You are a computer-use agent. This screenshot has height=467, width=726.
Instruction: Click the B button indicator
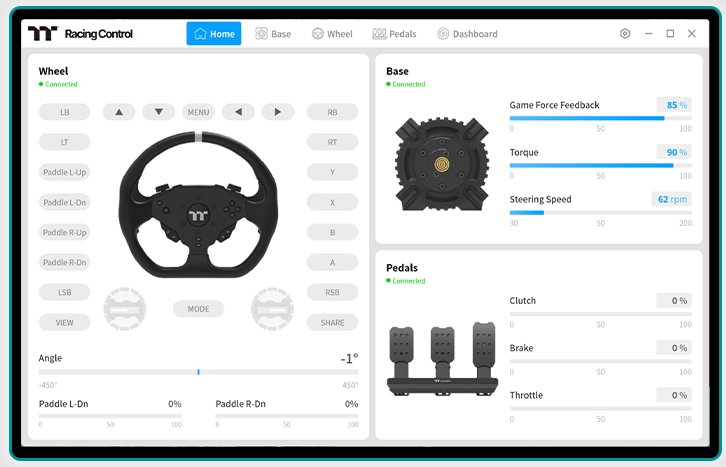coord(332,232)
